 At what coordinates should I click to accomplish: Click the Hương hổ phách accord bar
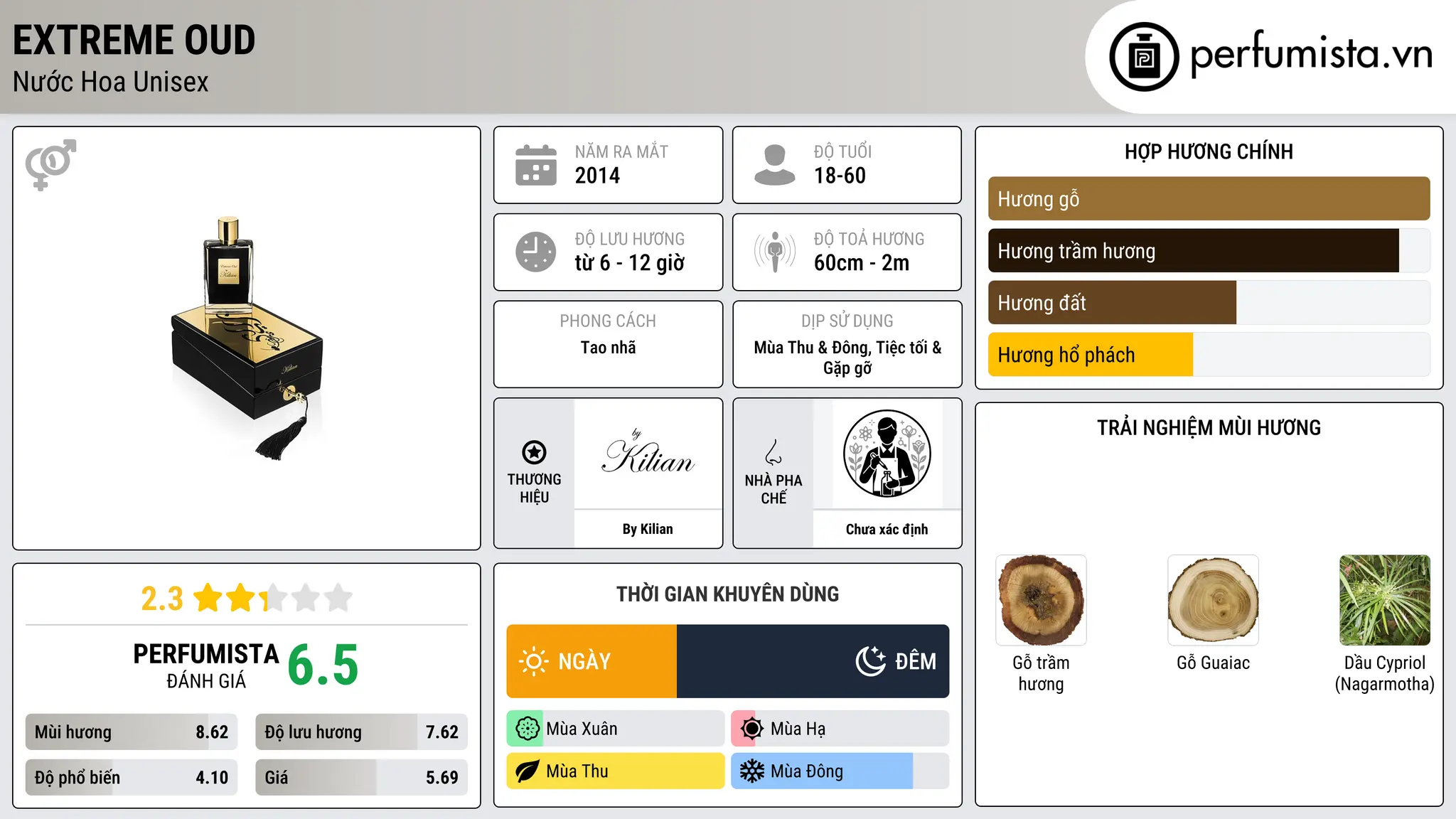click(1209, 355)
